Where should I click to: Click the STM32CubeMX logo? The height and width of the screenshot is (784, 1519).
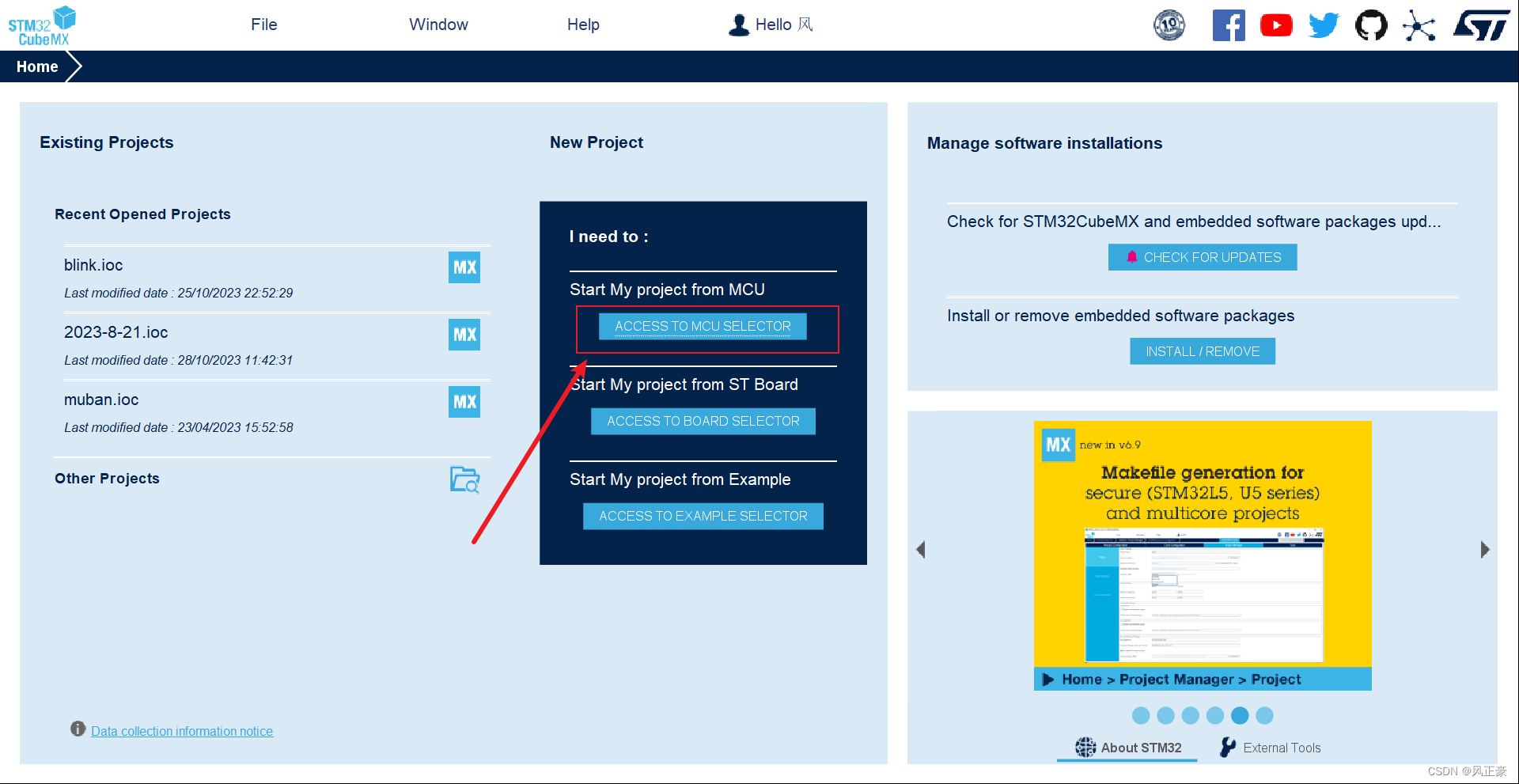click(x=42, y=26)
